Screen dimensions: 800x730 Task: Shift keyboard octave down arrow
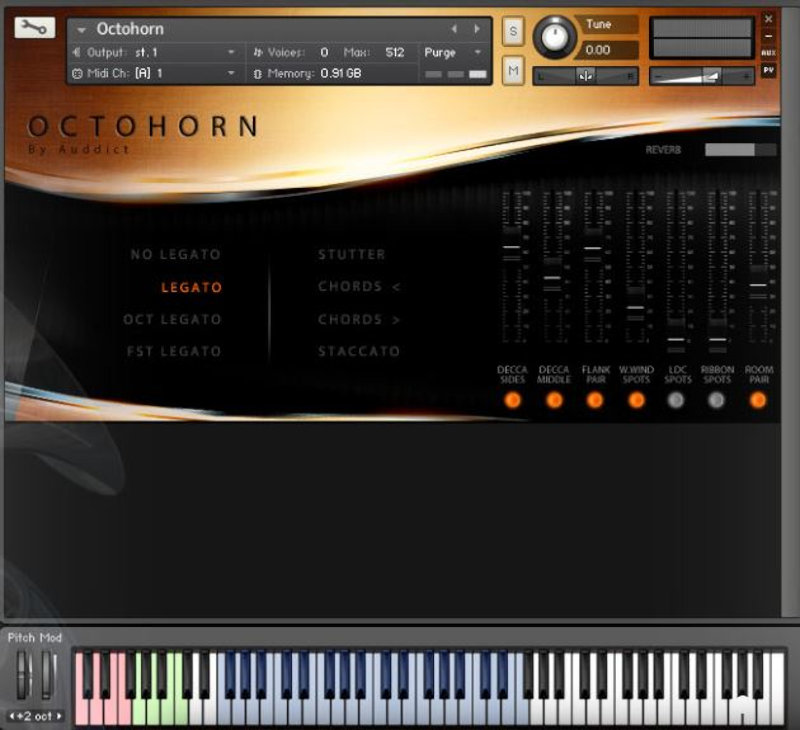11,716
